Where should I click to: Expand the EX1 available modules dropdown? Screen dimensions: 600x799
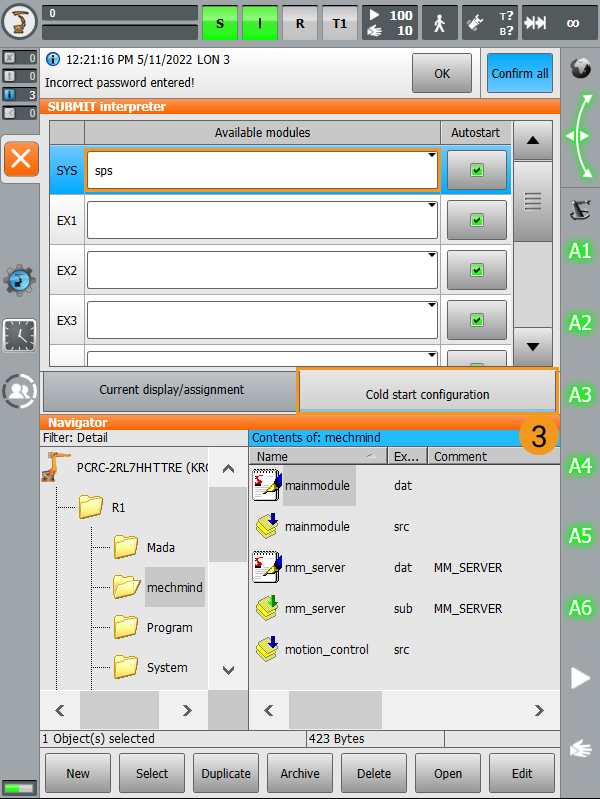262,220
